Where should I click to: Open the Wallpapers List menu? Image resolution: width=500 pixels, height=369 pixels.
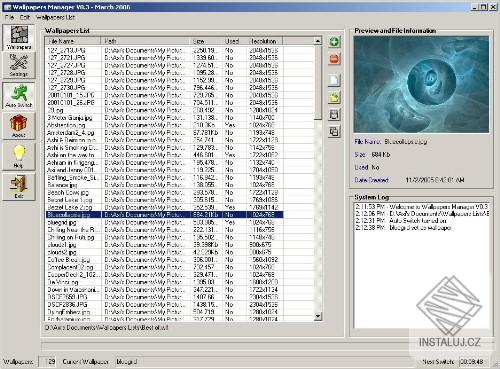(55, 17)
